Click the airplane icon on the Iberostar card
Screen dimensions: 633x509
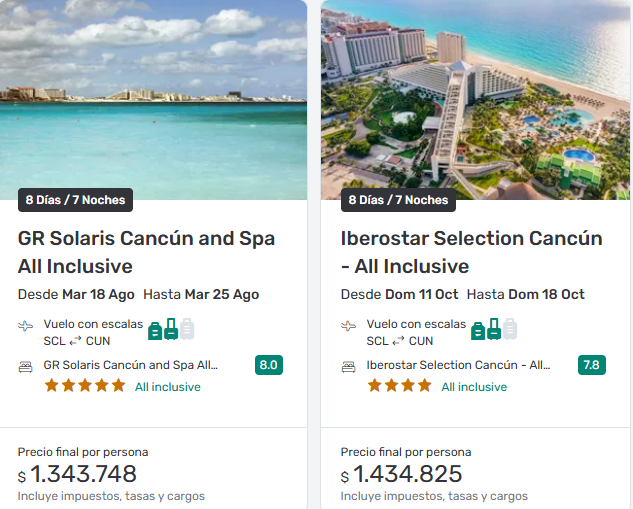tap(349, 326)
